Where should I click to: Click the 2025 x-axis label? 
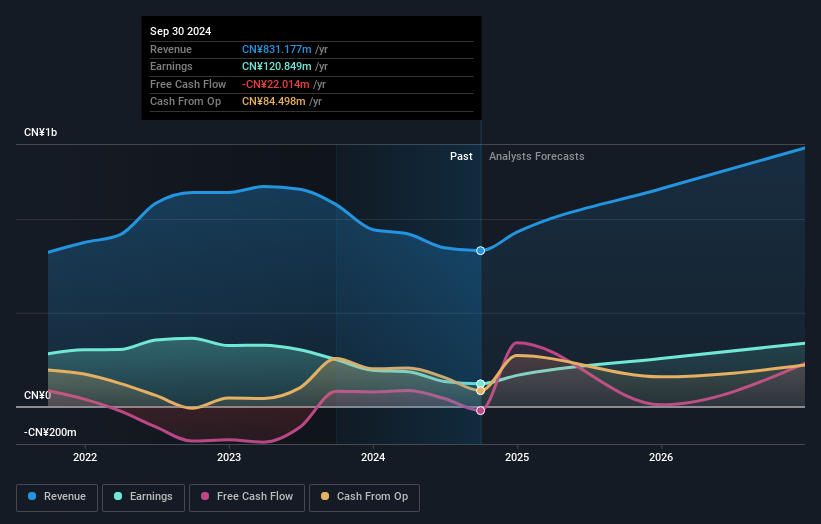pos(517,458)
